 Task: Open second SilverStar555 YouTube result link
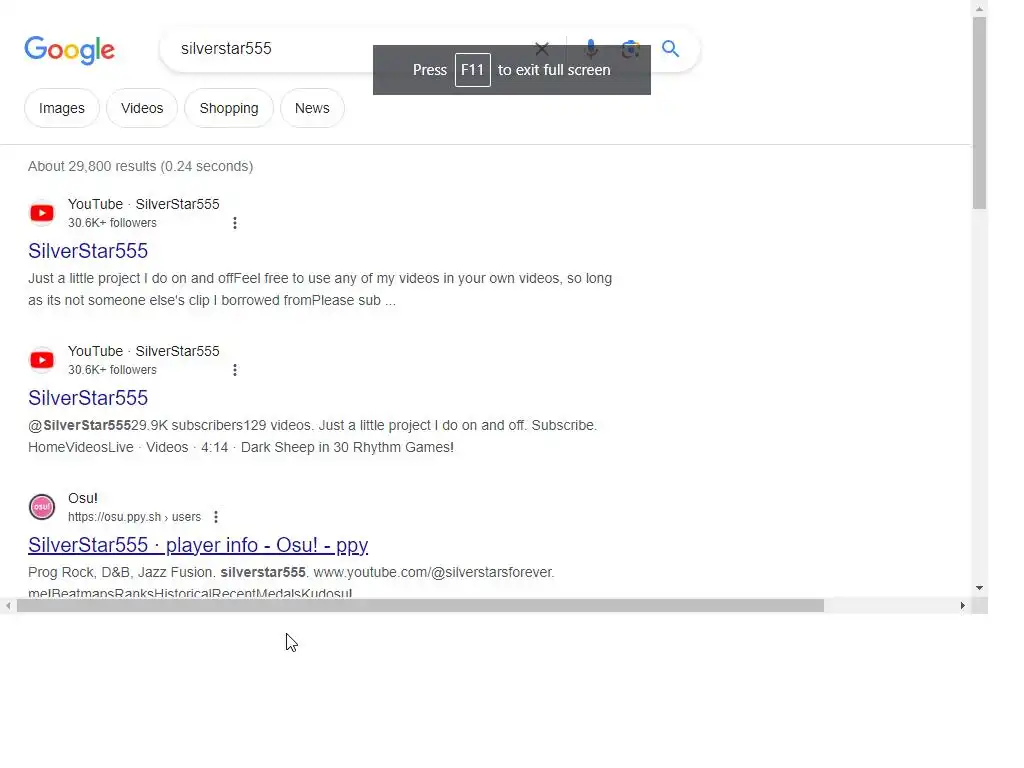click(x=88, y=398)
